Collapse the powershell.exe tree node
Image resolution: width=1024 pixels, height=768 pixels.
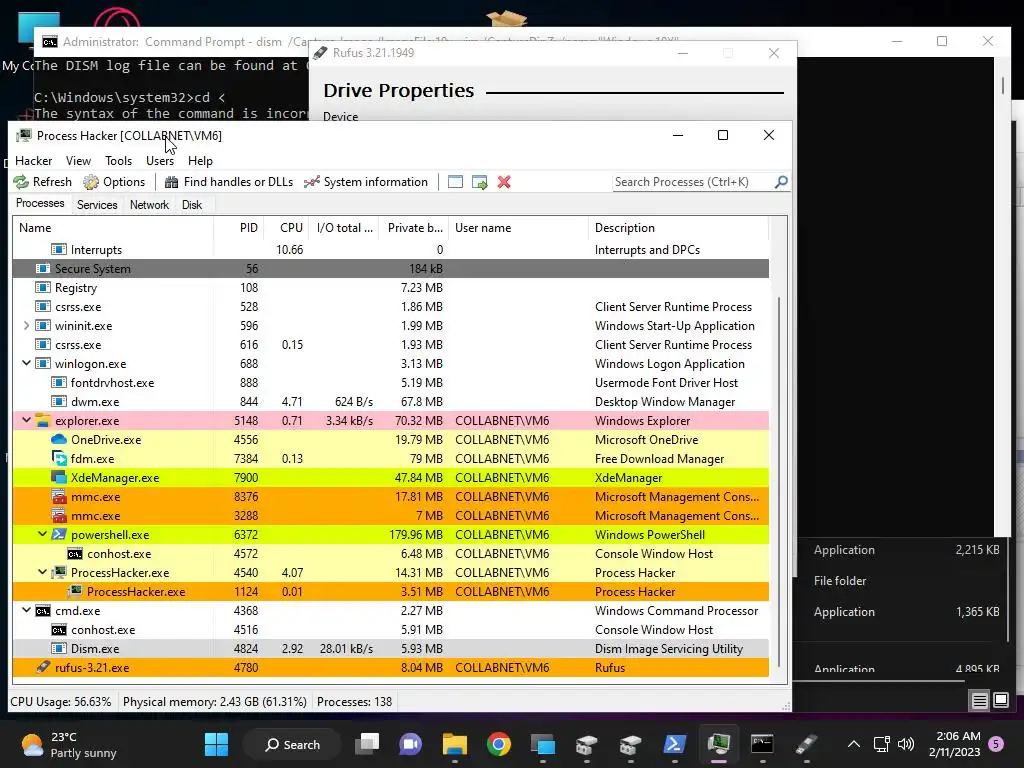tap(42, 534)
